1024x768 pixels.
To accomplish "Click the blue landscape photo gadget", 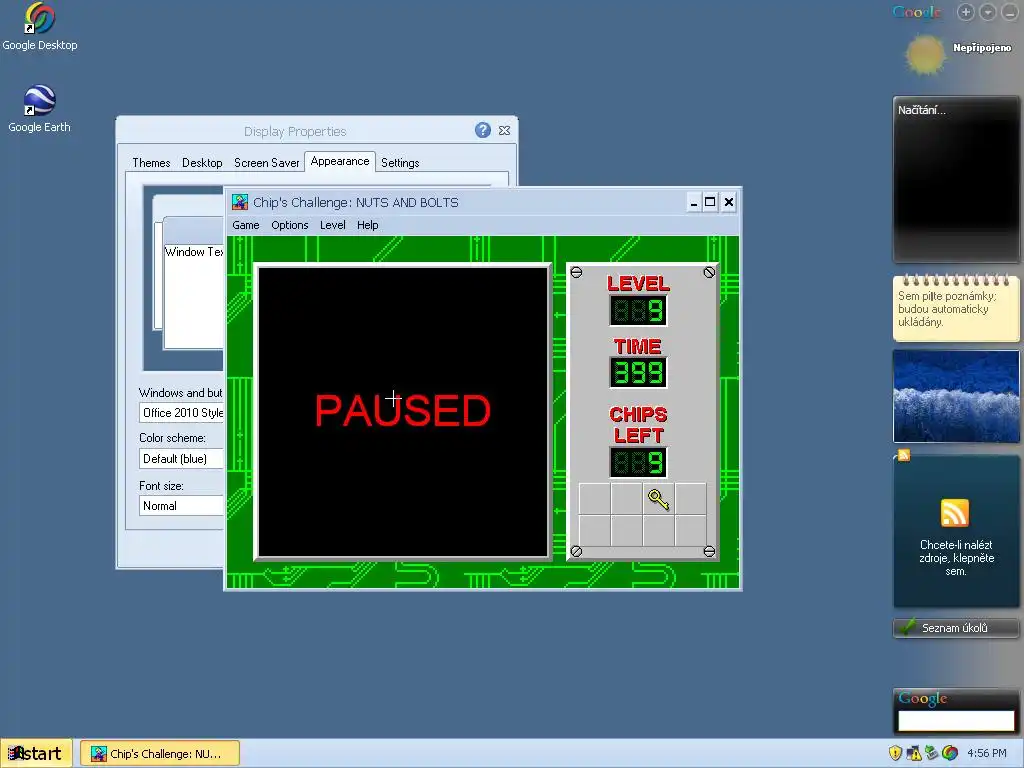I will click(x=955, y=396).
